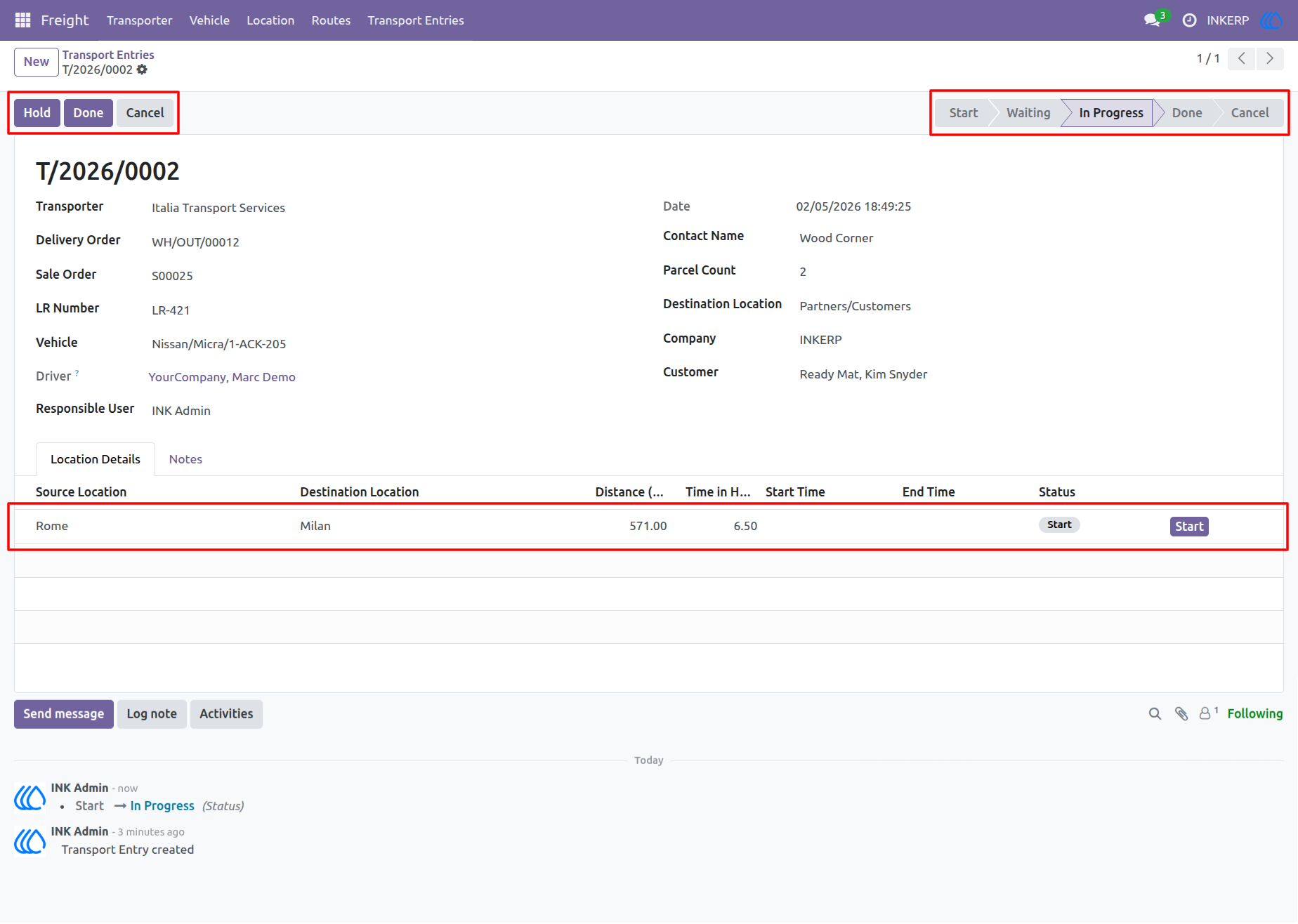Open driver YourCompany, Marc Demo link

[x=222, y=377]
